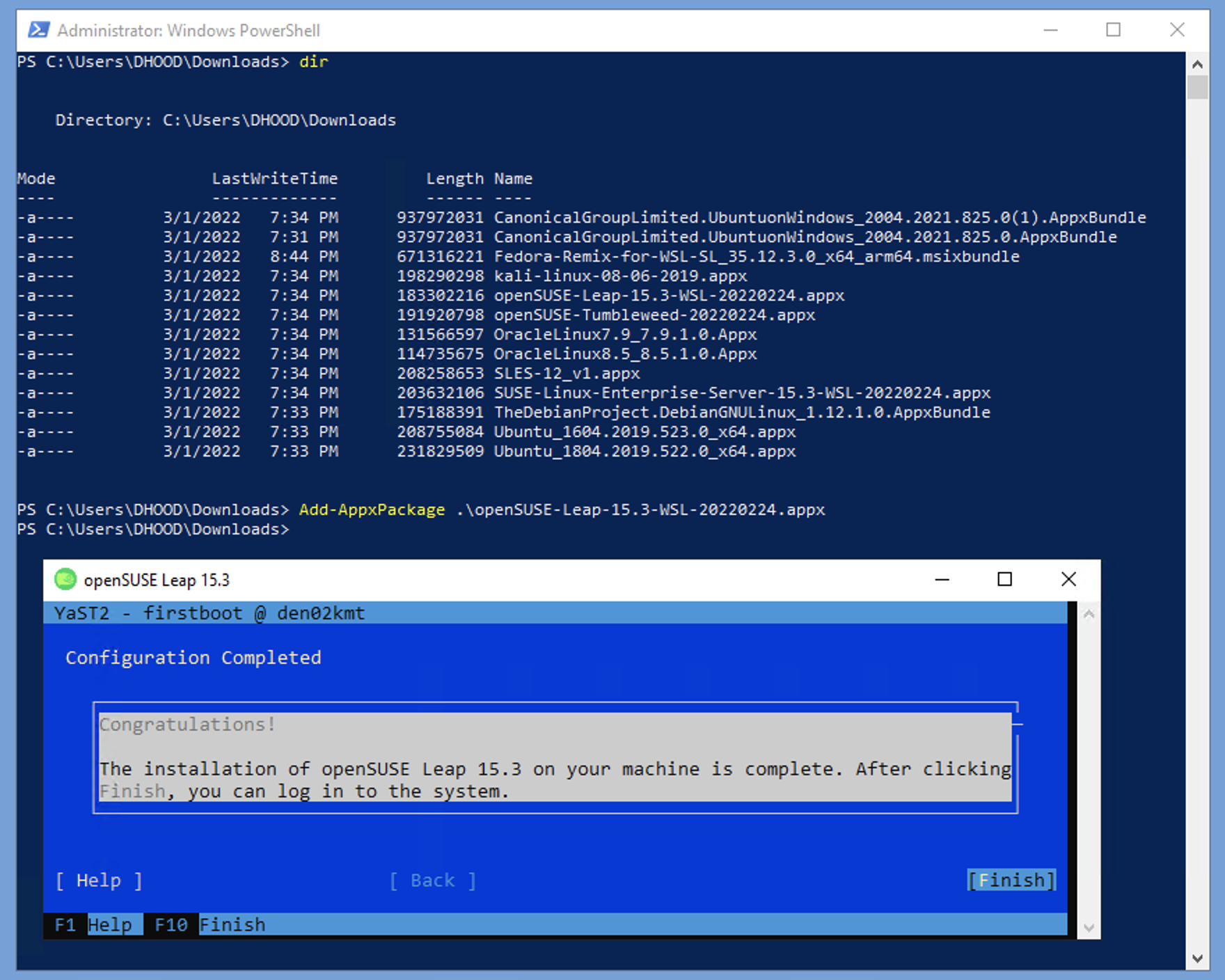Click the PowerShell scrollbar down arrow
The width and height of the screenshot is (1225, 980).
tap(1199, 959)
